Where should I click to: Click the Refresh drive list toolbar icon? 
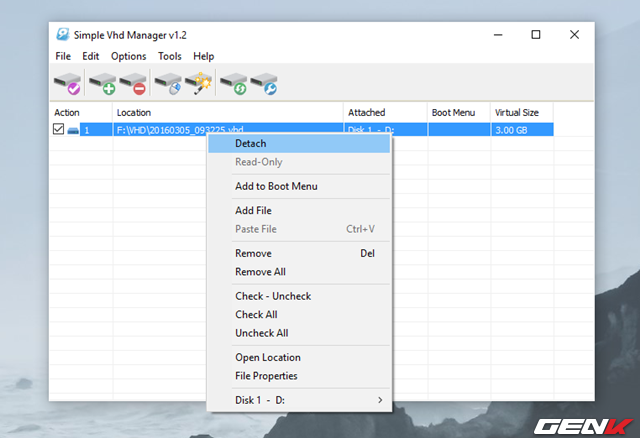coord(234,83)
